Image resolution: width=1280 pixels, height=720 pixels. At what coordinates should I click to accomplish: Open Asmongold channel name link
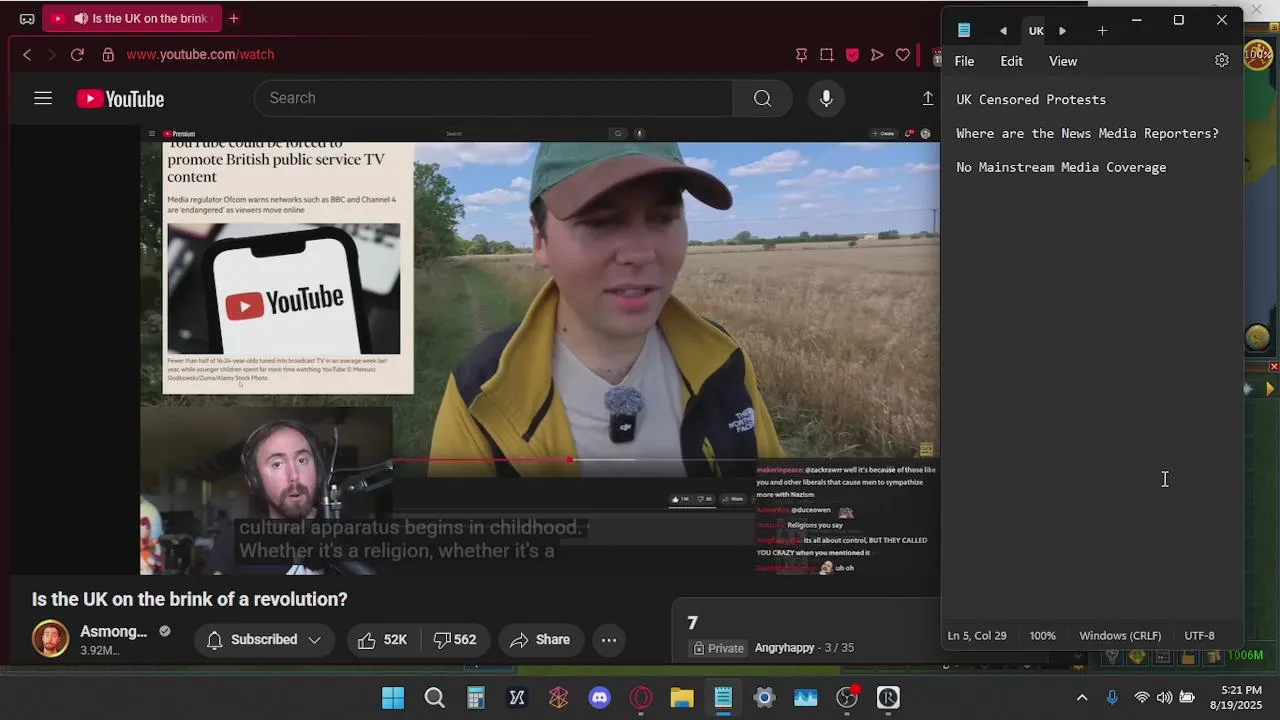(x=113, y=632)
